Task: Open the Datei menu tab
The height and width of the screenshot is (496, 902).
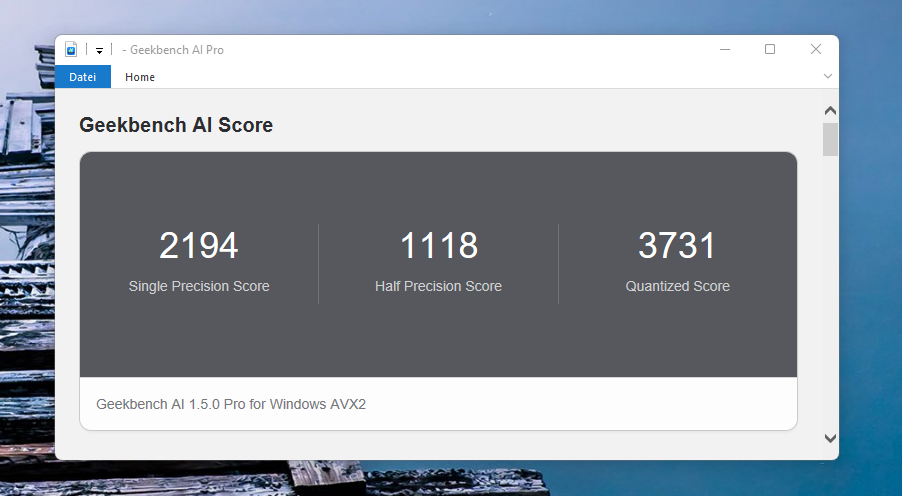Action: 83,77
